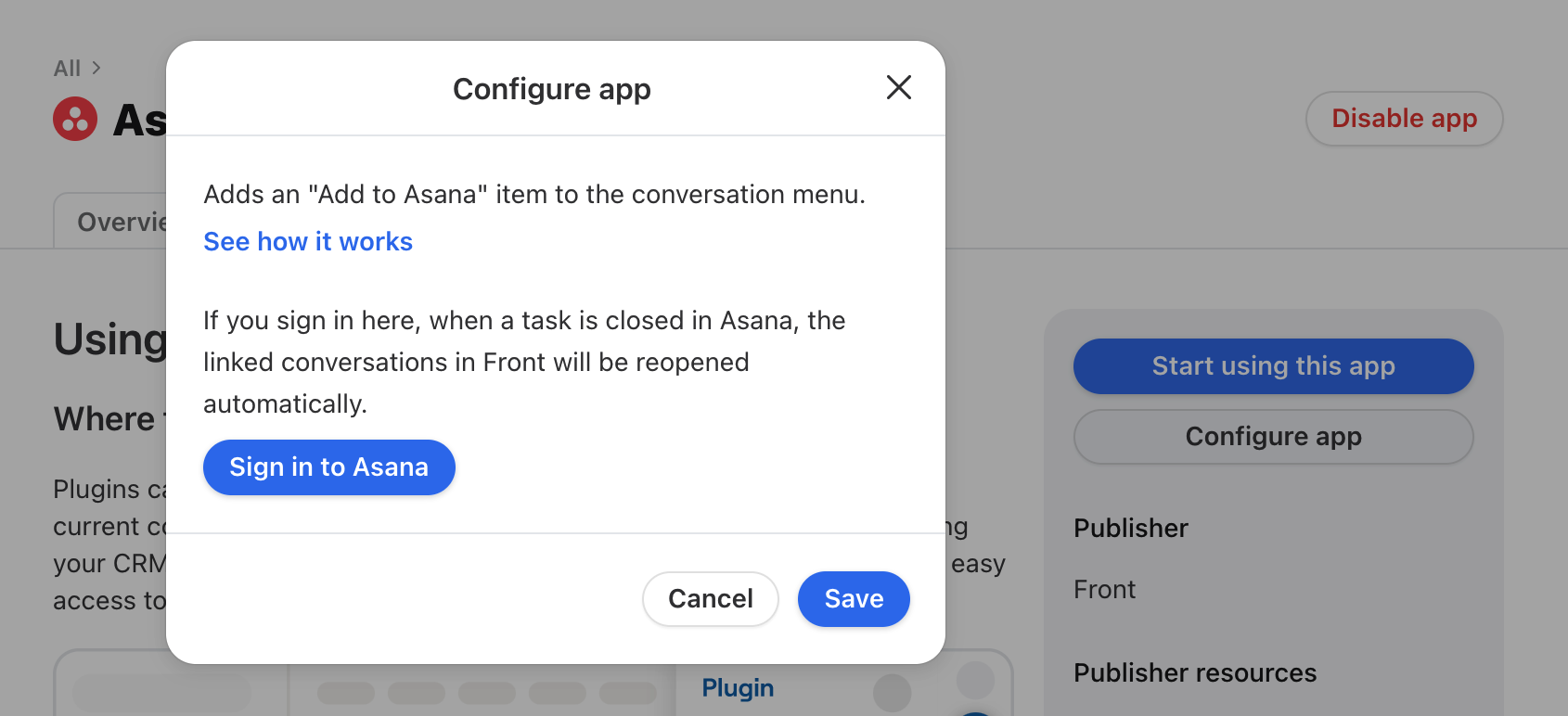Switch to the Overview tab

[x=111, y=222]
